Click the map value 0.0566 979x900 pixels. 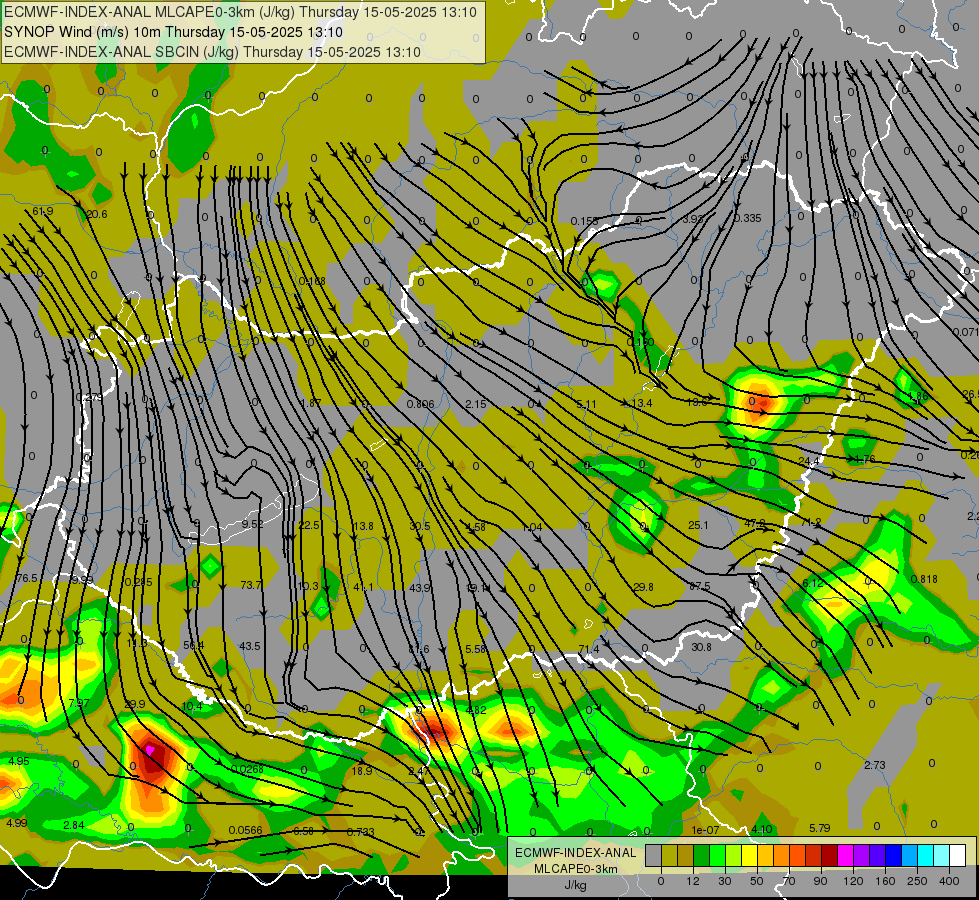pyautogui.click(x=245, y=830)
